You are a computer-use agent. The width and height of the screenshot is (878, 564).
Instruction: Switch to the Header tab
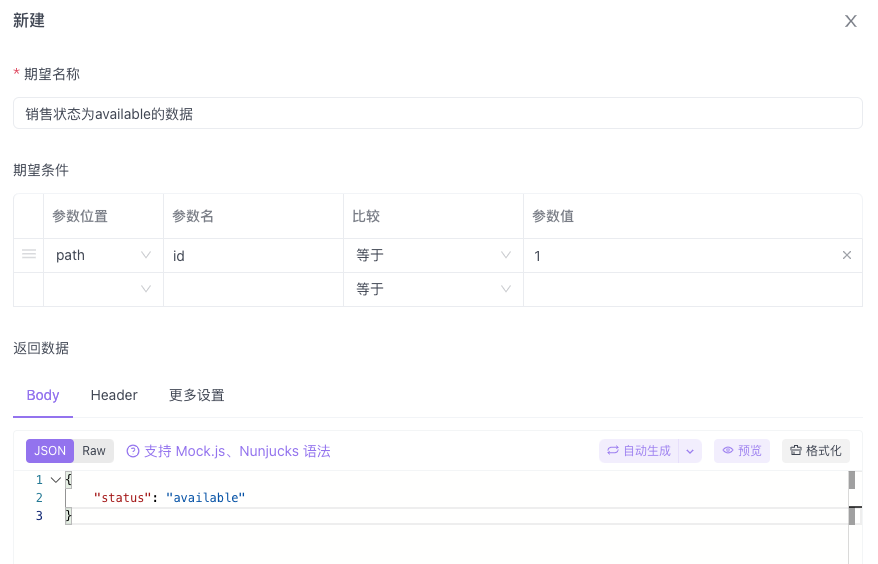coord(114,395)
